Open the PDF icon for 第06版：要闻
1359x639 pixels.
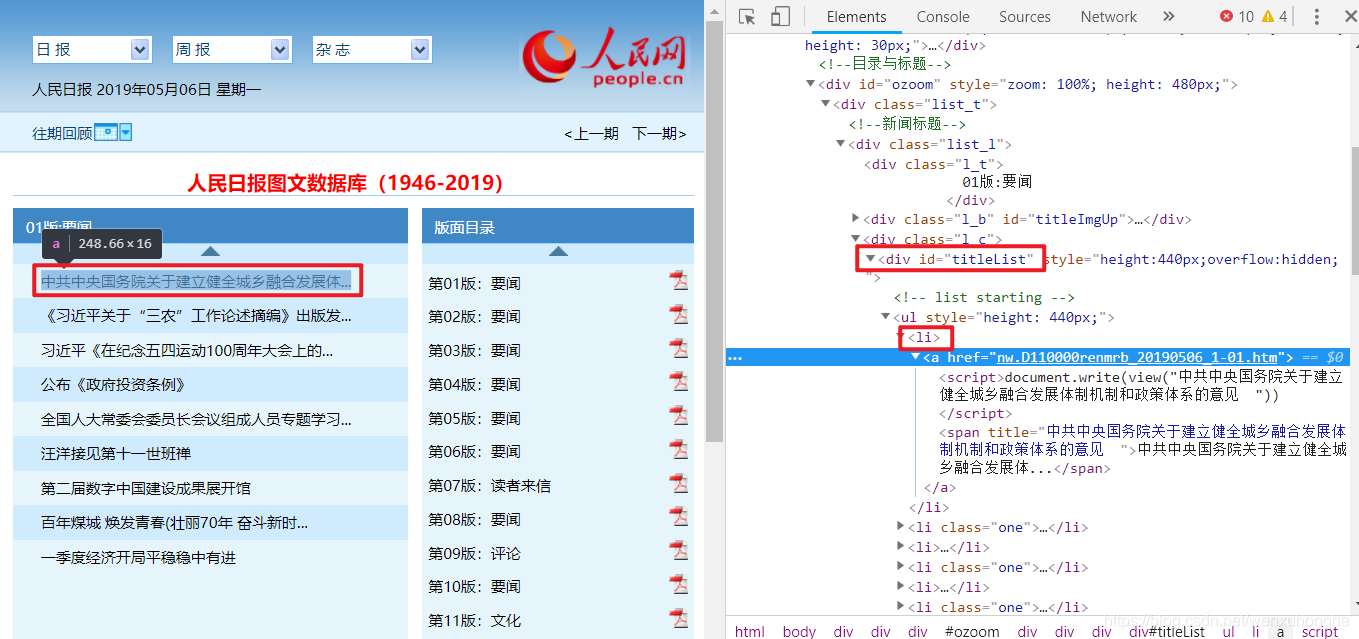(x=680, y=449)
